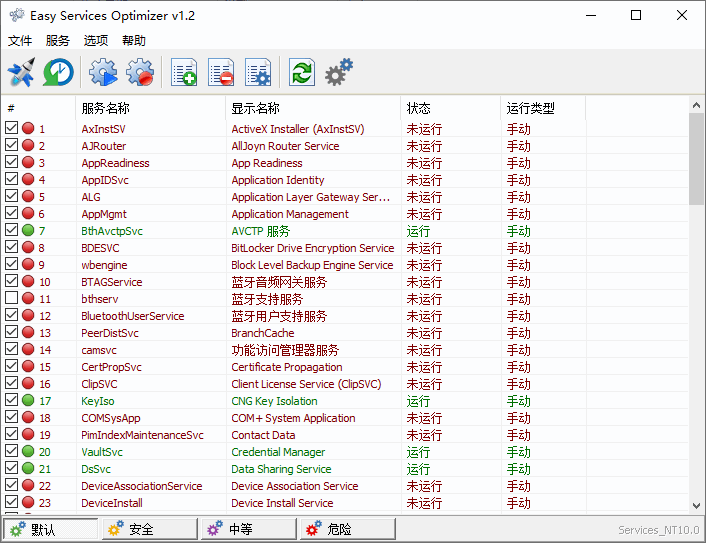Sort by the 状态 column header
This screenshot has height=543, width=706.
[450, 108]
